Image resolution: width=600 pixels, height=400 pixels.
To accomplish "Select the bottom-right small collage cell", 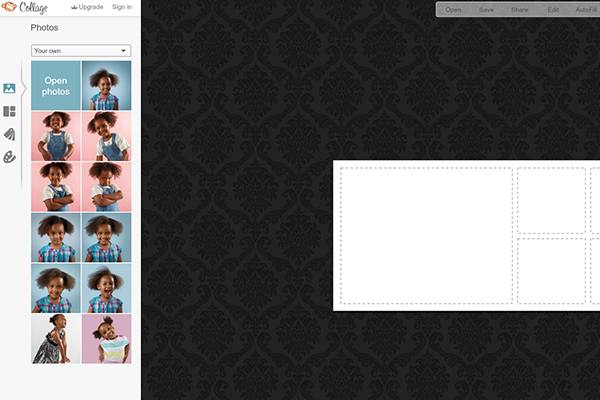I will (551, 271).
